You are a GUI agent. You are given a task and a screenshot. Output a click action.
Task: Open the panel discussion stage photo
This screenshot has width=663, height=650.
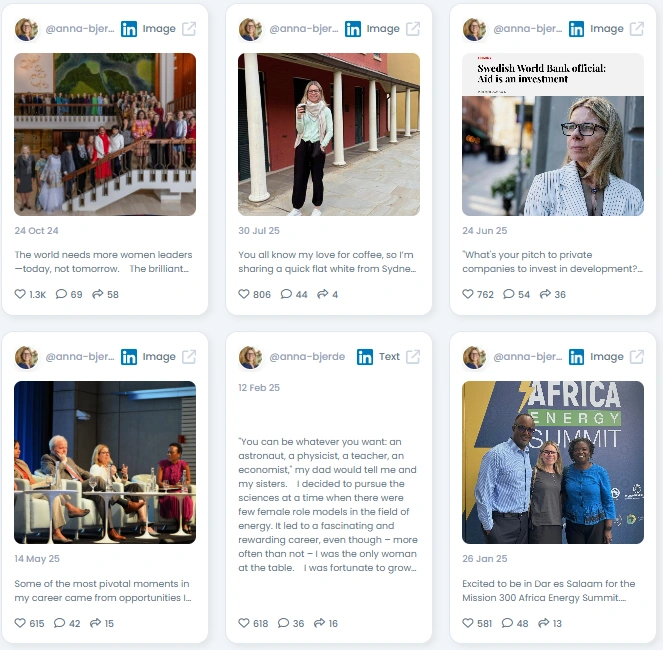click(105, 462)
